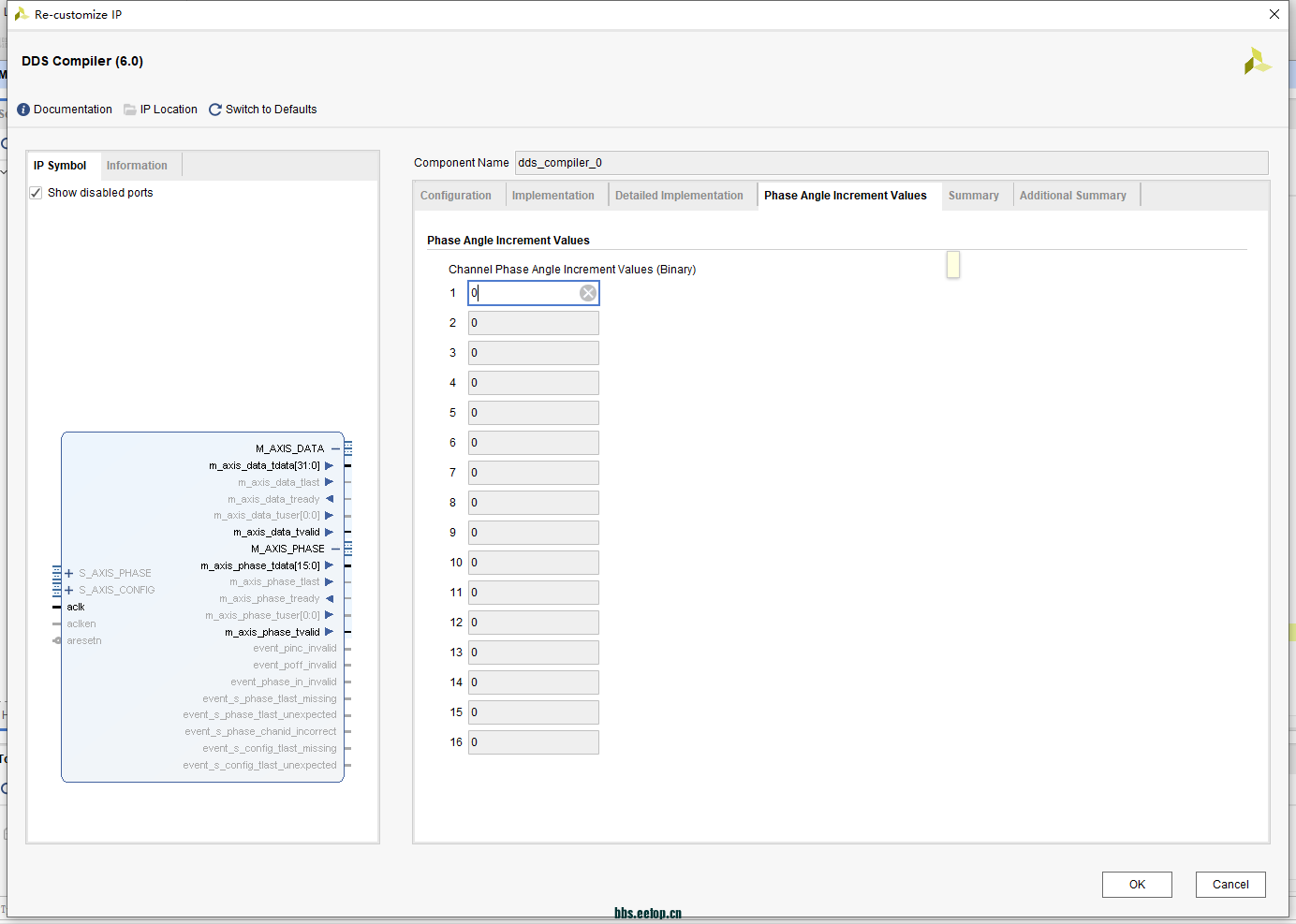1296x924 pixels.
Task: Expand the S_AXIS_CONFIG port group
Action: click(x=68, y=590)
